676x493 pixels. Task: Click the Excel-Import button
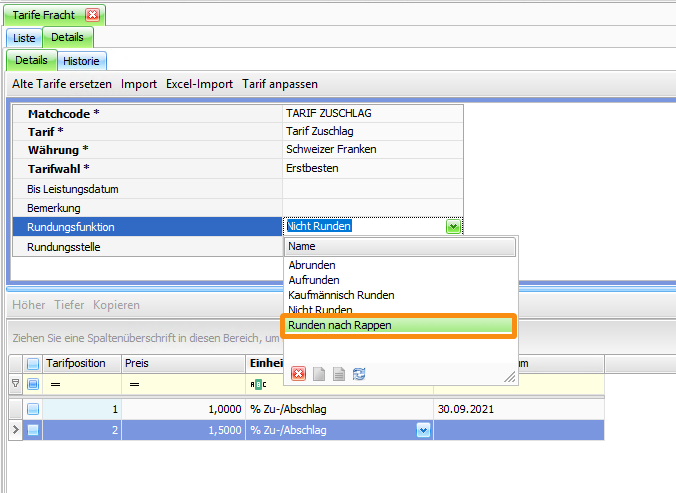[x=199, y=84]
